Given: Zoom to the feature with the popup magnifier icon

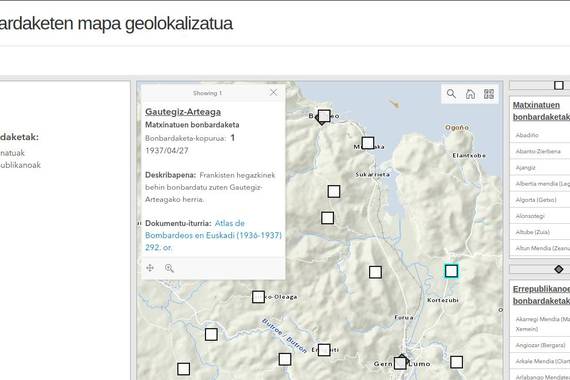Looking at the screenshot, I should (x=169, y=268).
